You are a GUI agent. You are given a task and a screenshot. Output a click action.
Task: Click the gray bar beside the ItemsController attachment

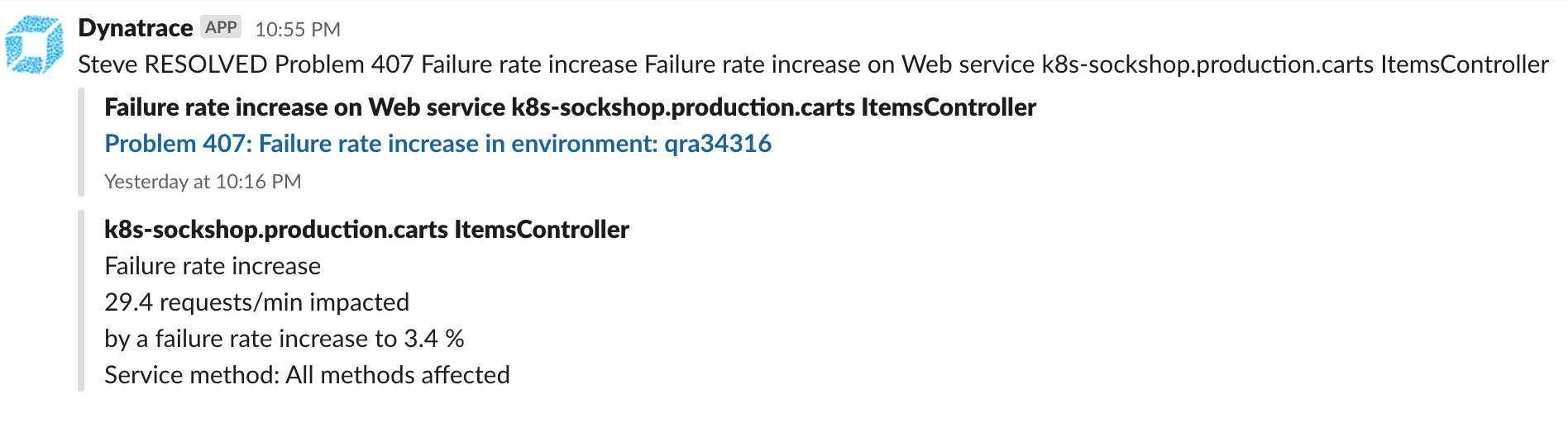pos(81,301)
